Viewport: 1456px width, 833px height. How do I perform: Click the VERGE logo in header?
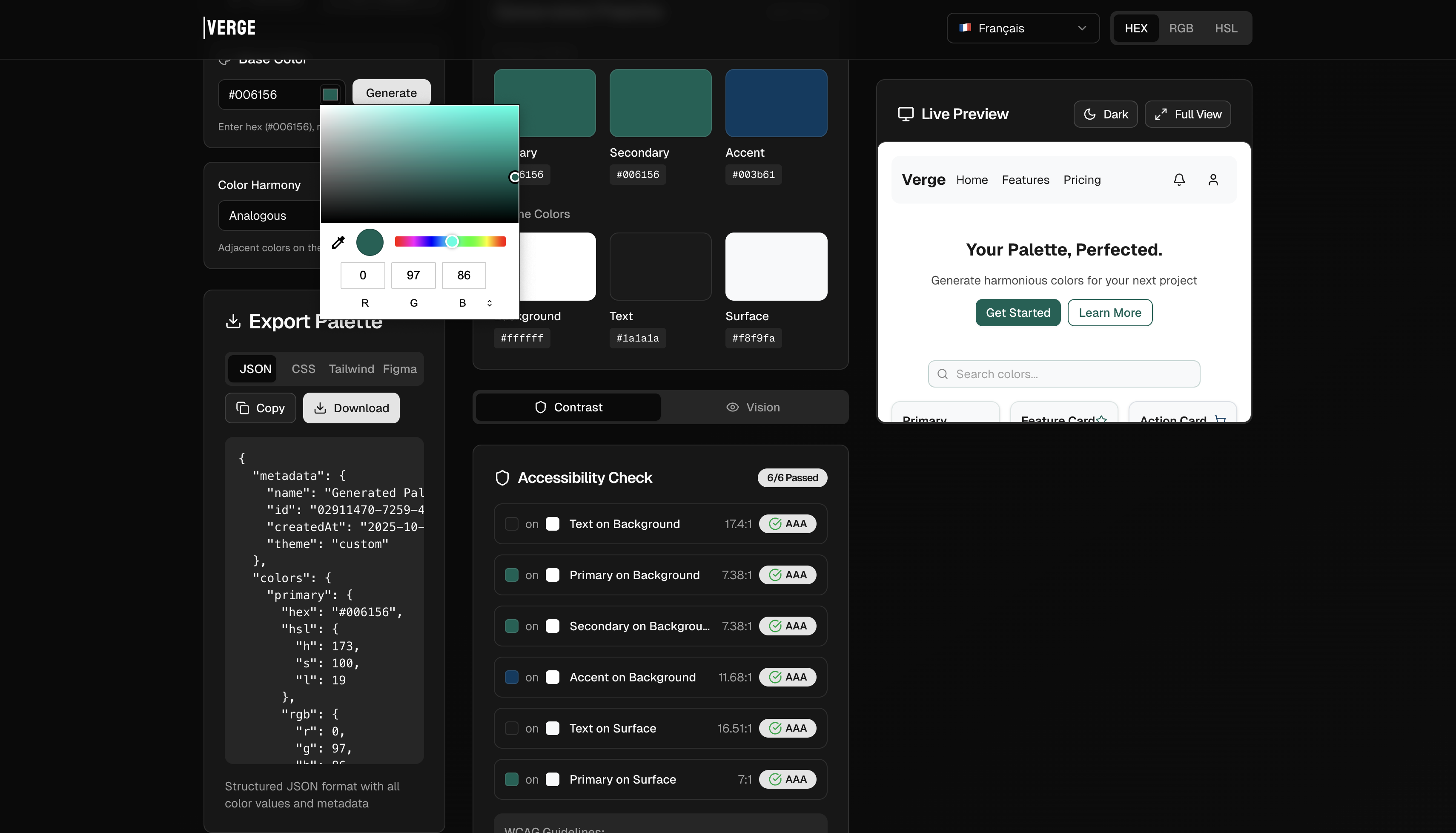click(230, 27)
